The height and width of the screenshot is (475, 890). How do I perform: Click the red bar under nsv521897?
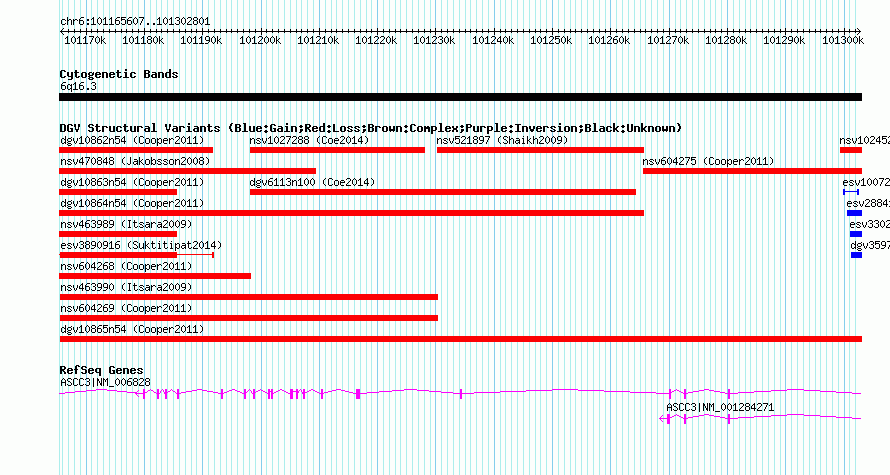click(x=540, y=150)
